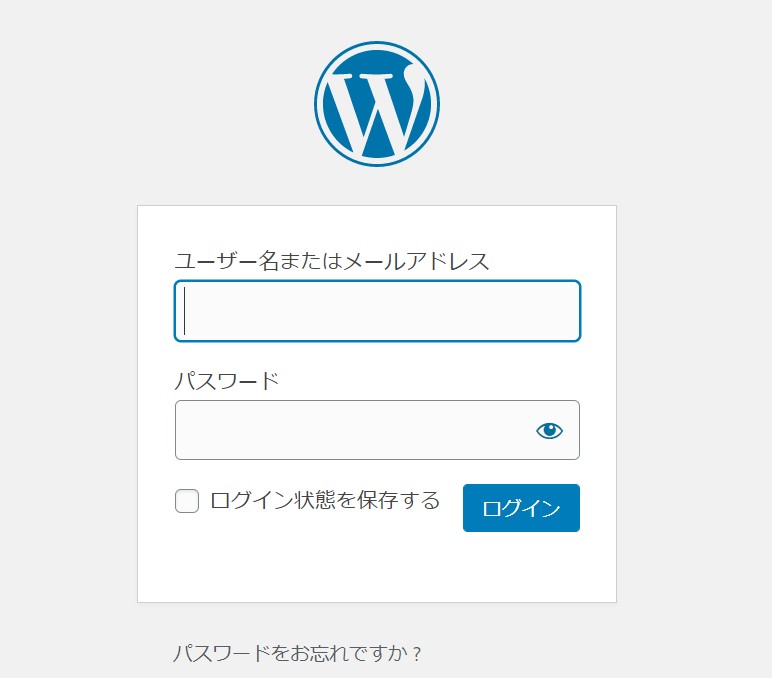
Task: Submit the login form with ログイン
Action: pyautogui.click(x=521, y=508)
